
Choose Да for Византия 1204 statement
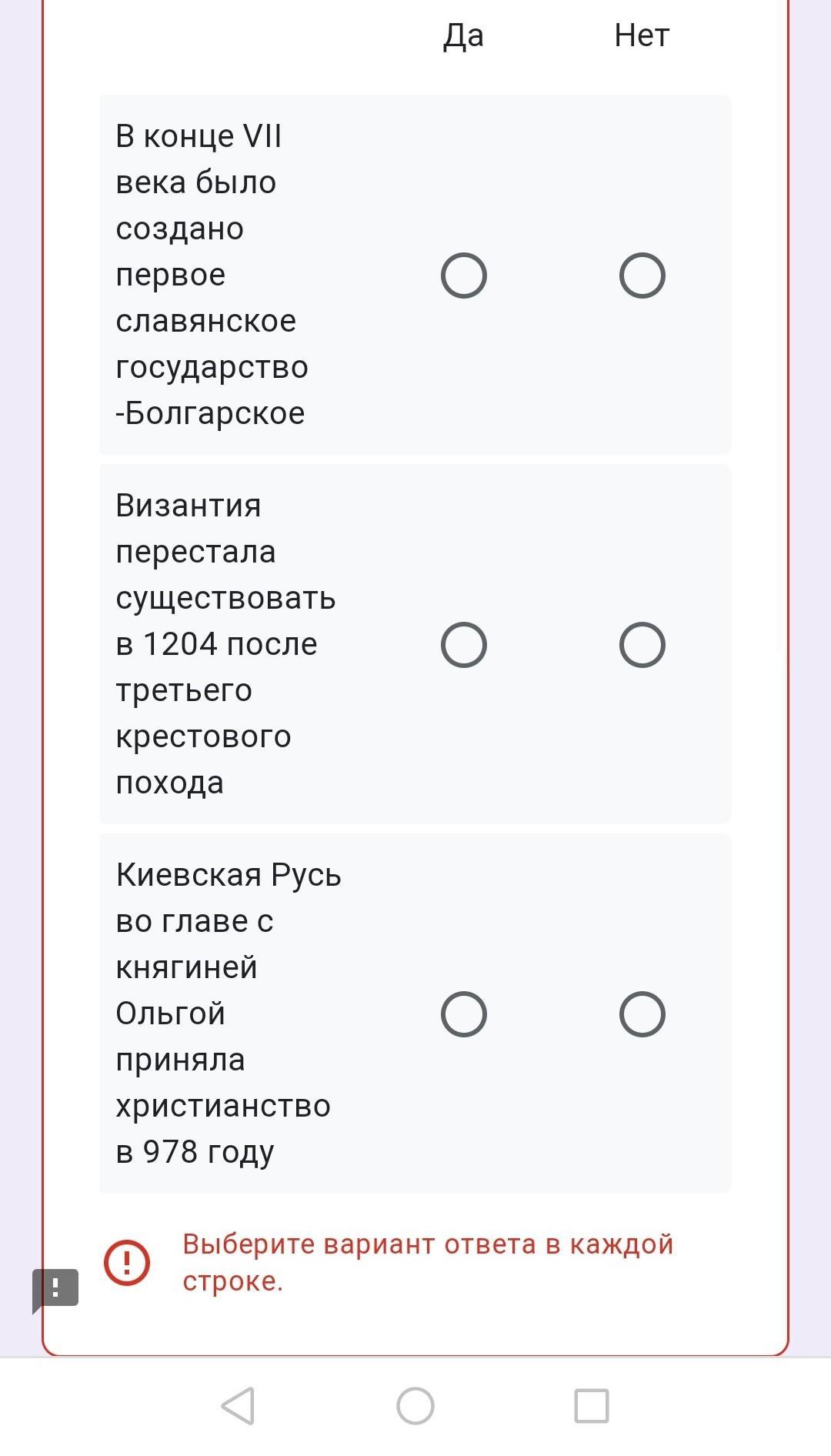pos(464,645)
